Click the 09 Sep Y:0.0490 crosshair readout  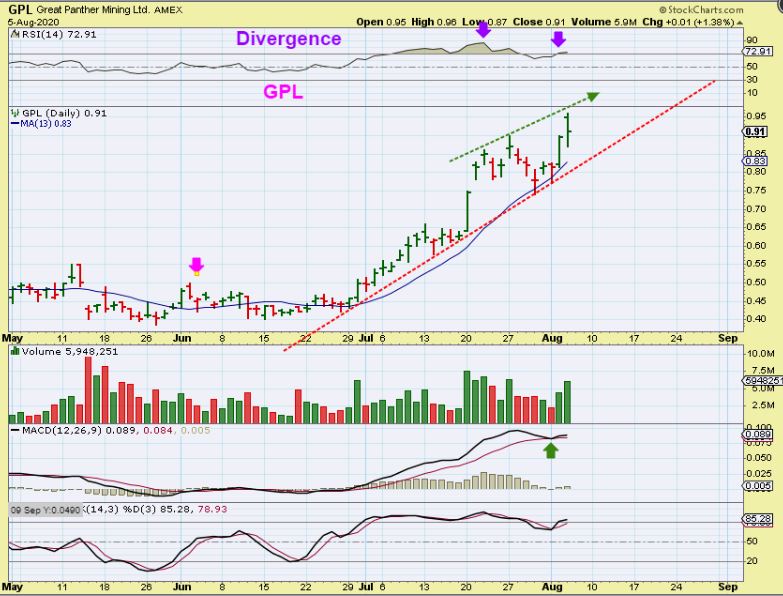45,510
